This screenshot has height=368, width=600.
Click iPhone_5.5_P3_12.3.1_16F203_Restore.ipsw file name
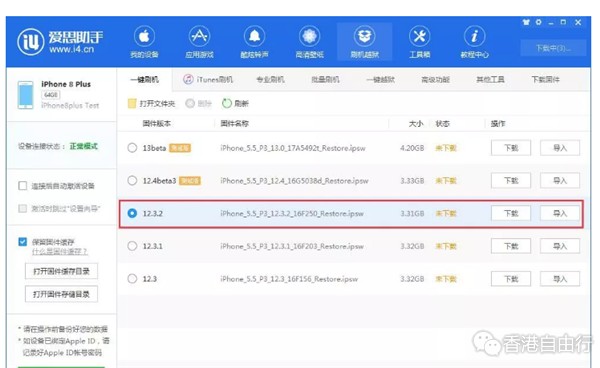[292, 246]
